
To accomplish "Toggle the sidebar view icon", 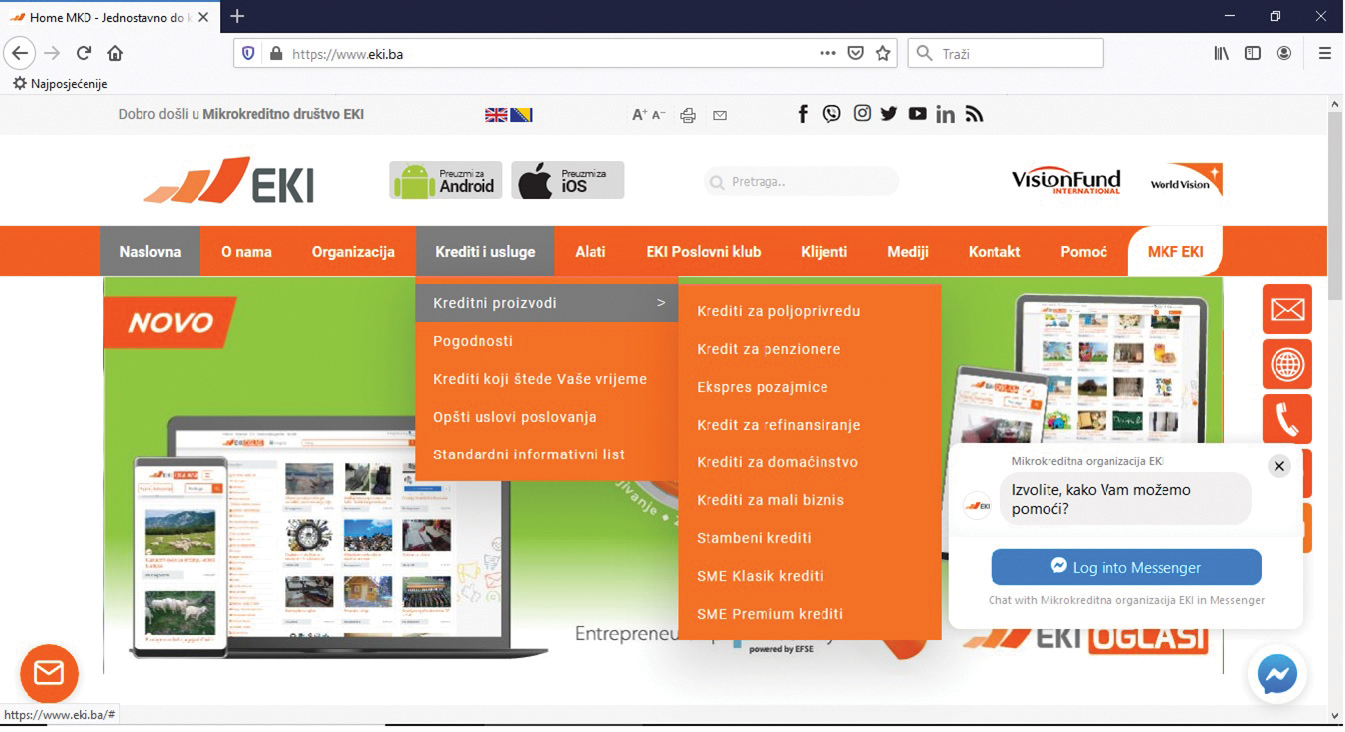I will point(1252,53).
